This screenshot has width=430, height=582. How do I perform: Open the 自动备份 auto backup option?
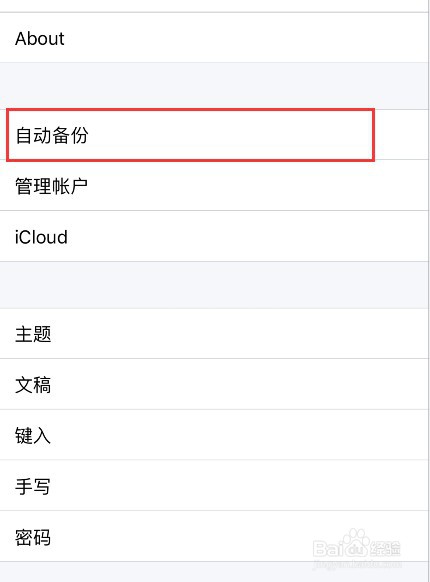pyautogui.click(x=214, y=135)
